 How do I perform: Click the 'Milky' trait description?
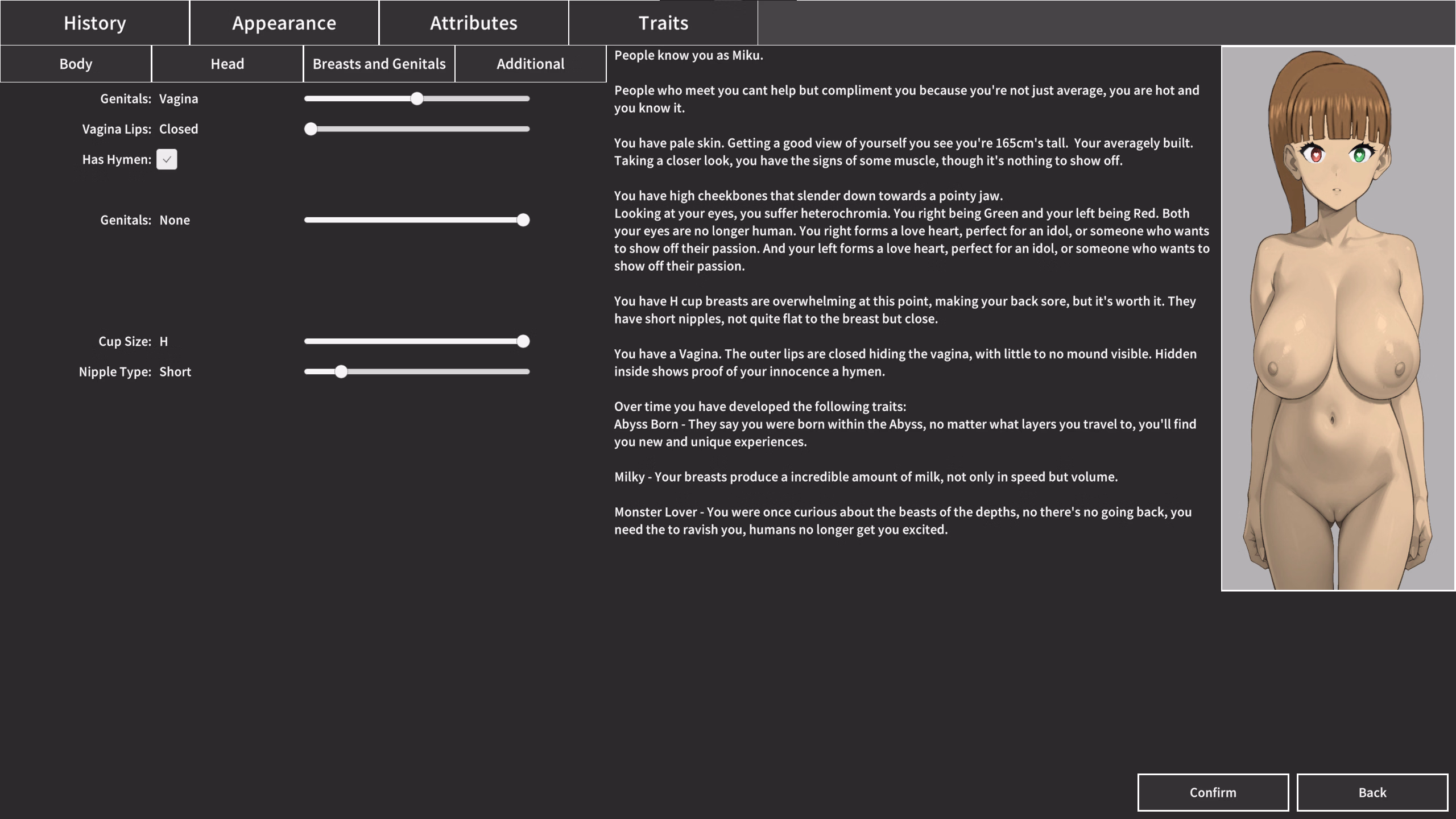click(866, 477)
